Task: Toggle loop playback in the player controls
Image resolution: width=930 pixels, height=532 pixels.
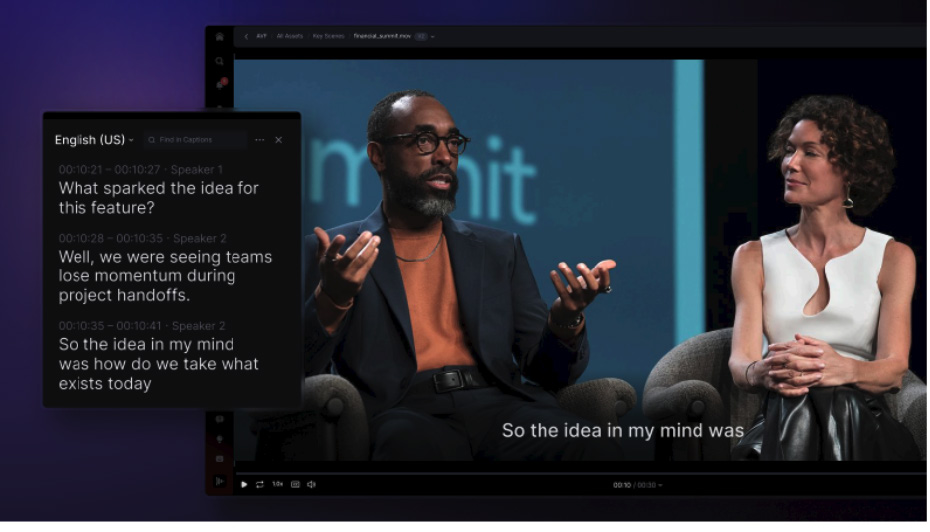Action: pyautogui.click(x=260, y=484)
